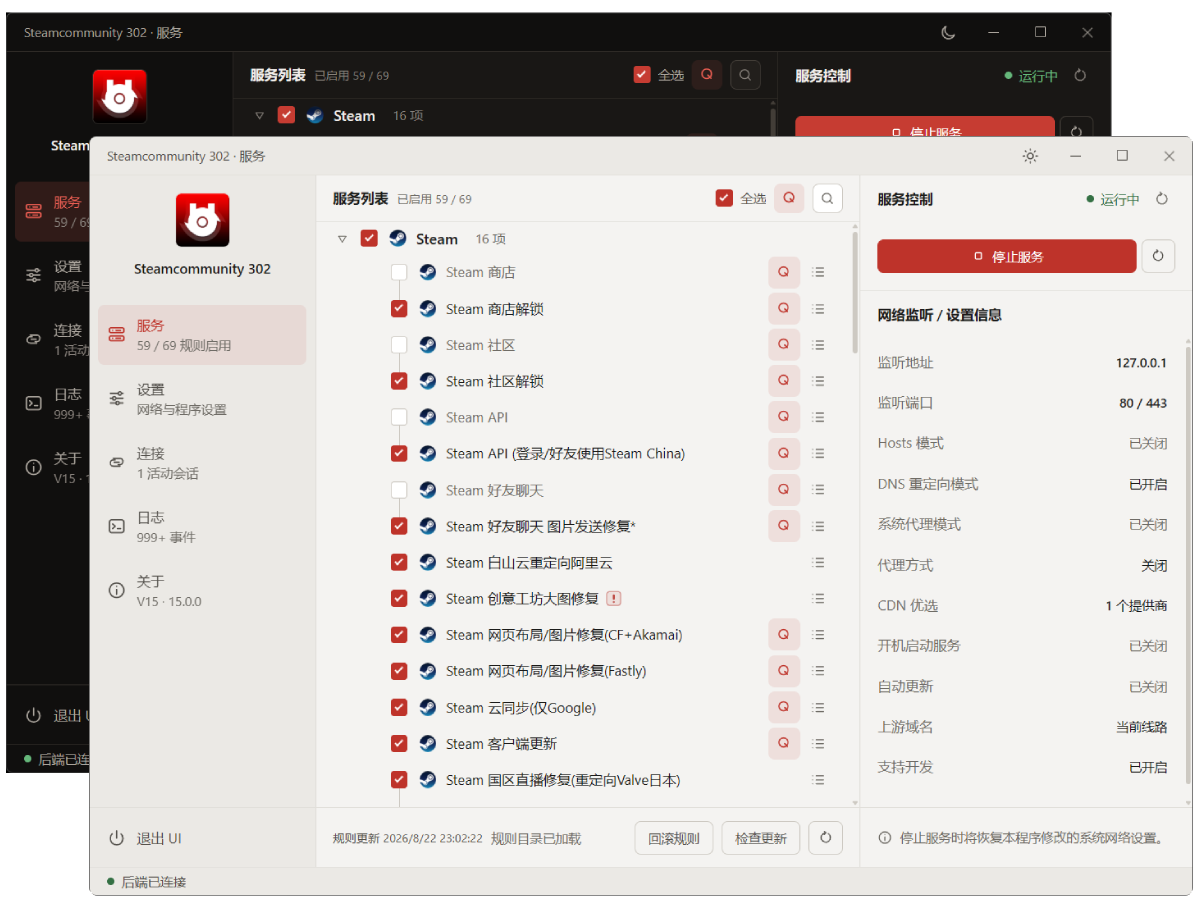1200x900 pixels.
Task: Click red icon beside Steam 商店解锁 row
Action: (784, 309)
